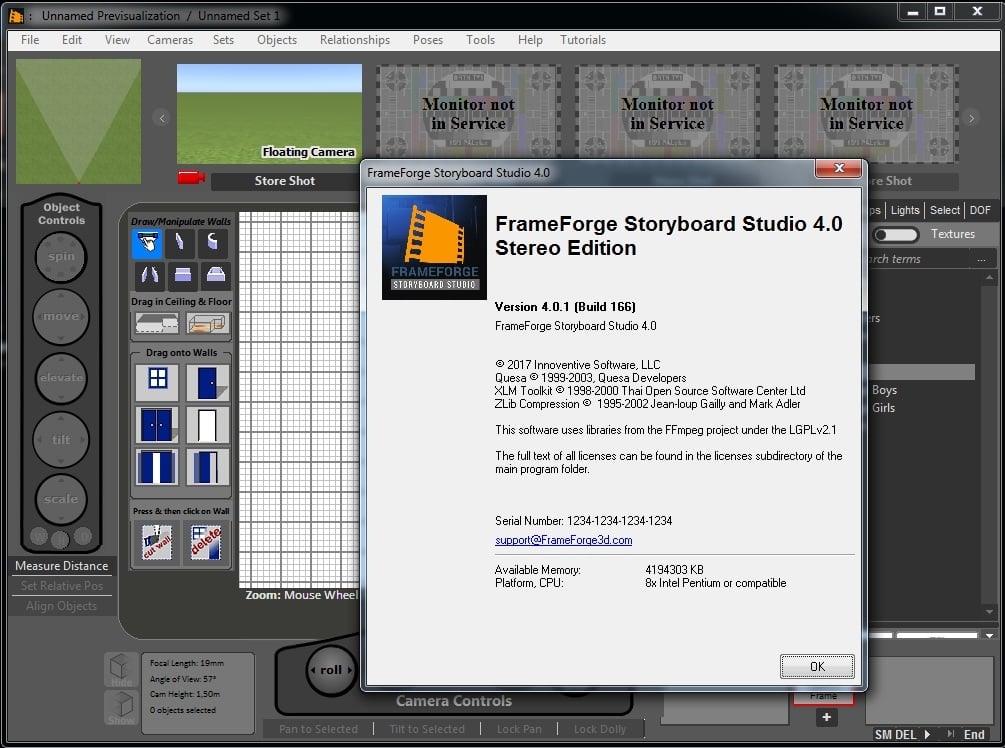
Task: Open the support@FrameForge3d.com email link
Action: (x=563, y=540)
